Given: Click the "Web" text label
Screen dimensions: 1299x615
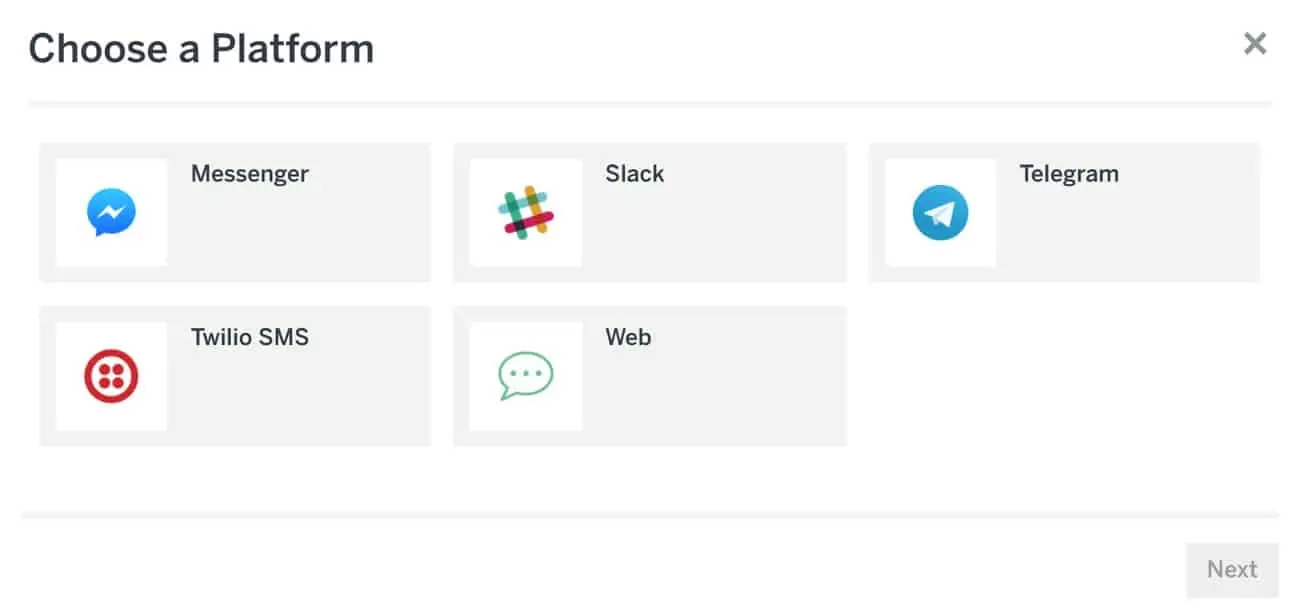Looking at the screenshot, I should pyautogui.click(x=628, y=338).
